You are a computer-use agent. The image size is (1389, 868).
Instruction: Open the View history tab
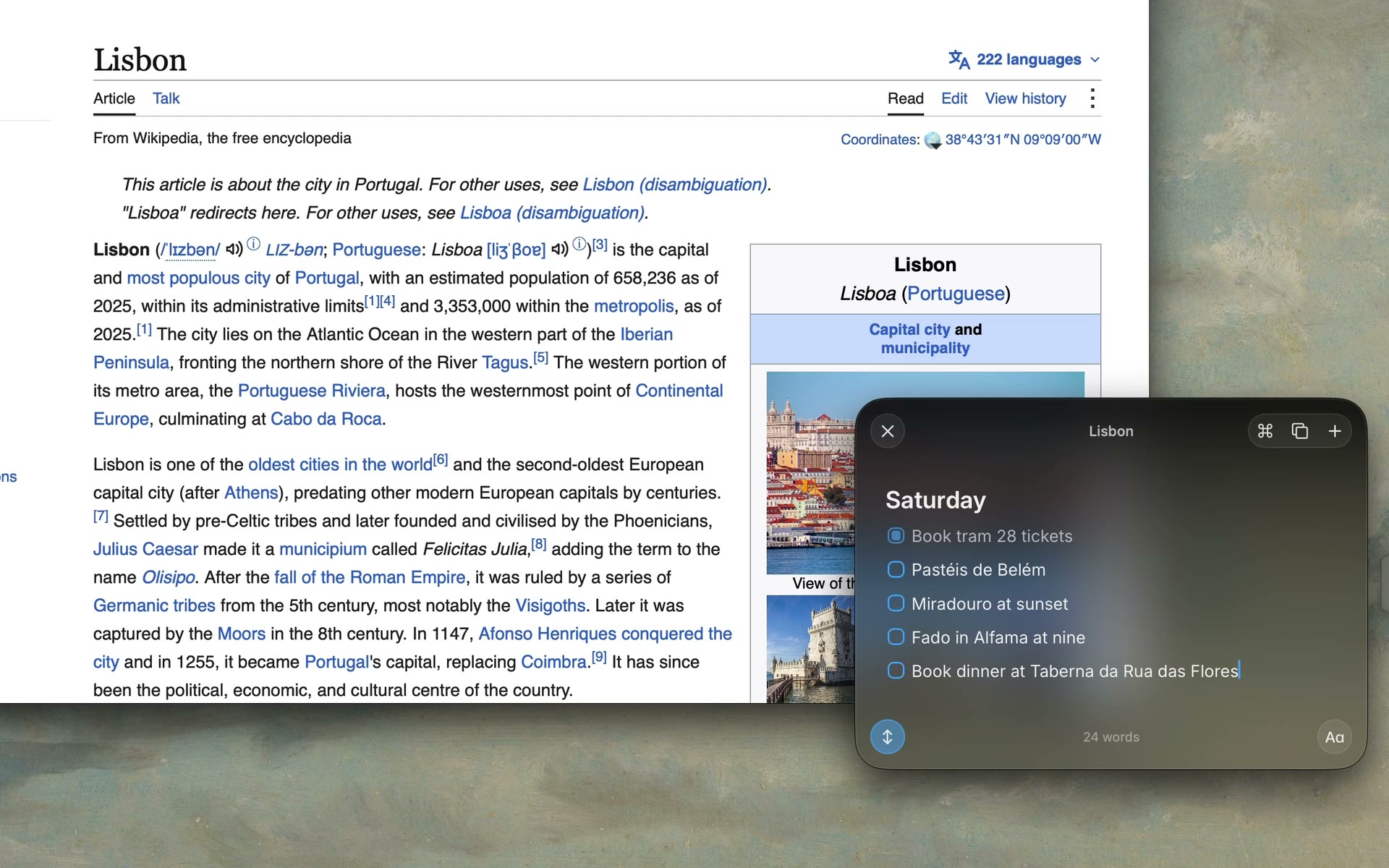coord(1025,98)
